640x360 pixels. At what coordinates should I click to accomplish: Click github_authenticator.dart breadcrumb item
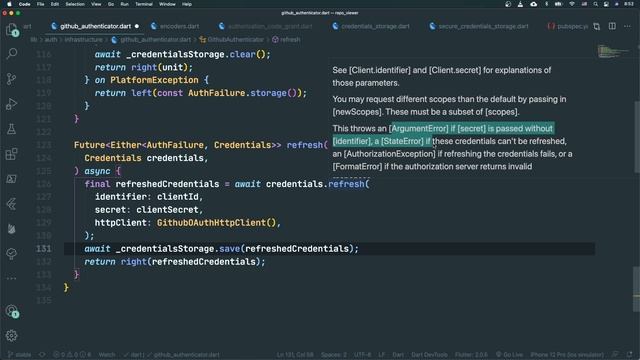pyautogui.click(x=151, y=40)
